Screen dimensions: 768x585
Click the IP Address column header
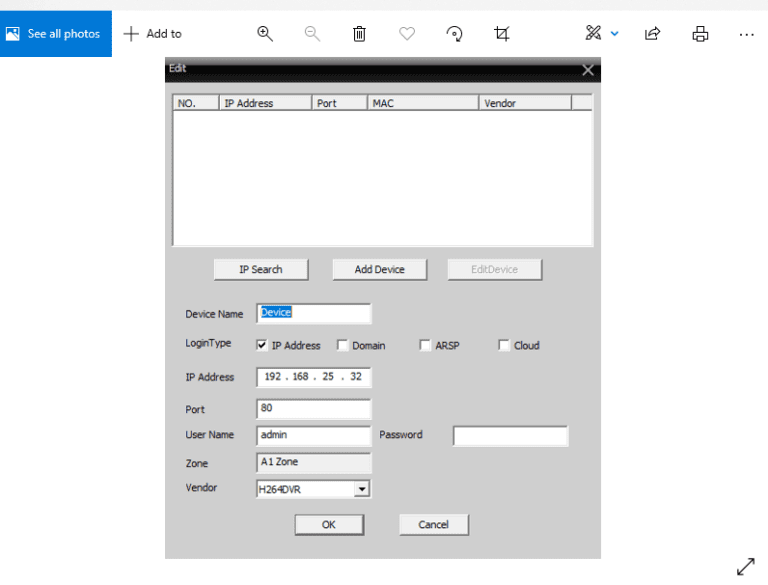[265, 103]
